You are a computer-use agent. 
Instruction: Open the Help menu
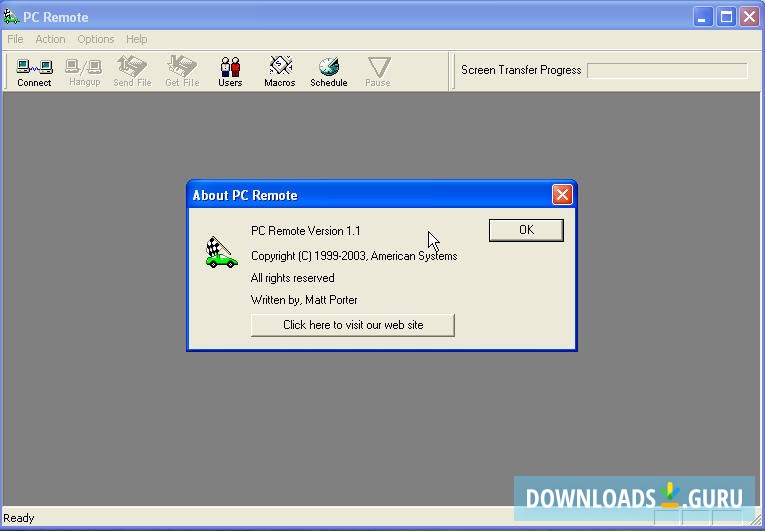pos(137,39)
